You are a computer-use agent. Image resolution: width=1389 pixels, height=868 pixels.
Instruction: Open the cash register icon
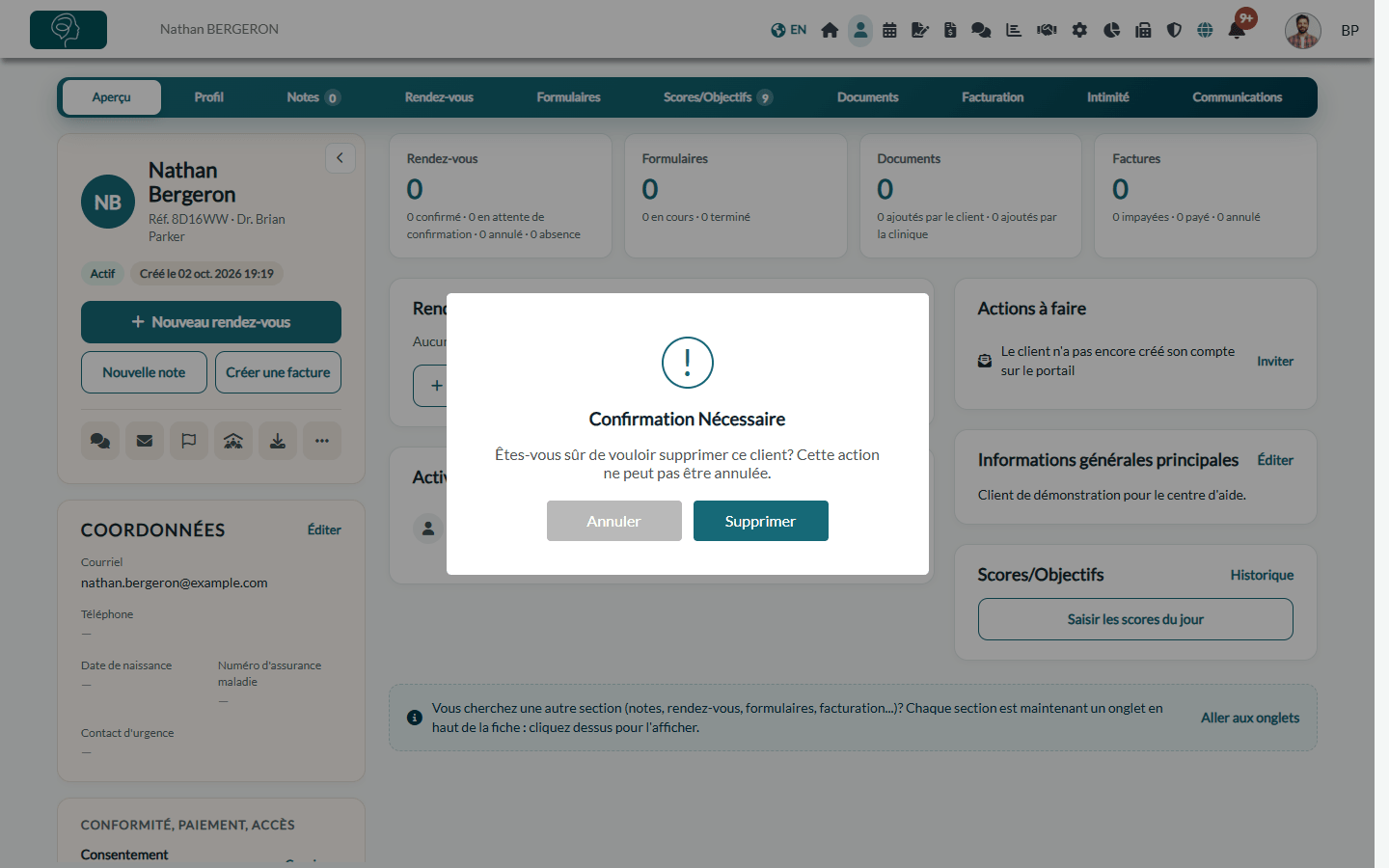(x=1143, y=30)
